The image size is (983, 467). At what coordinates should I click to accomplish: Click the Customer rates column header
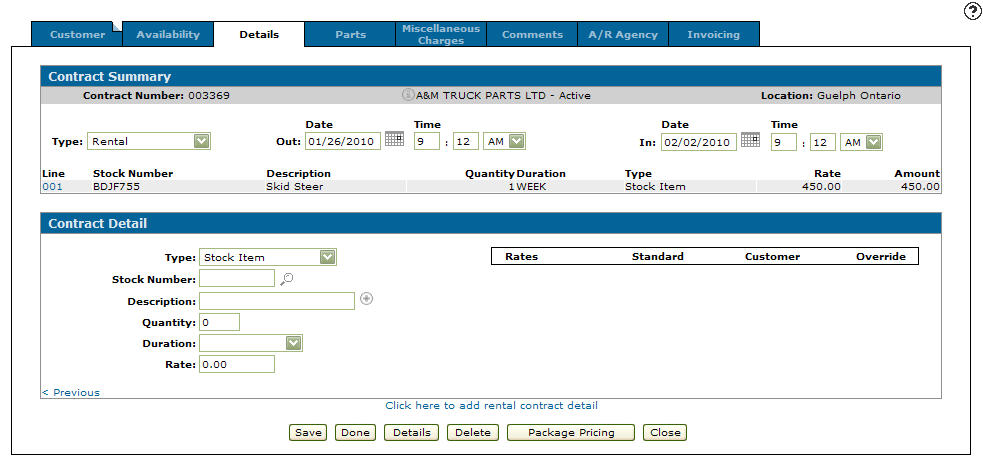(x=772, y=256)
